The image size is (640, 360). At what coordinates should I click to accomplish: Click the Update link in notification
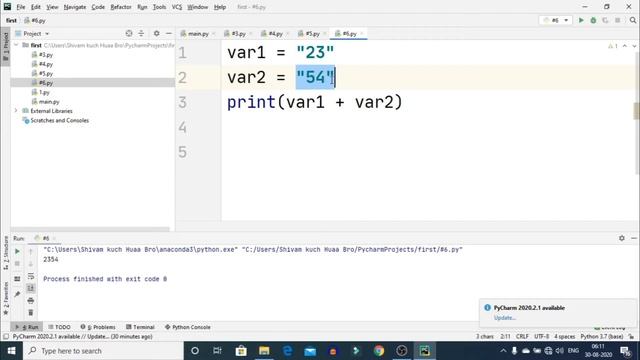click(x=504, y=318)
